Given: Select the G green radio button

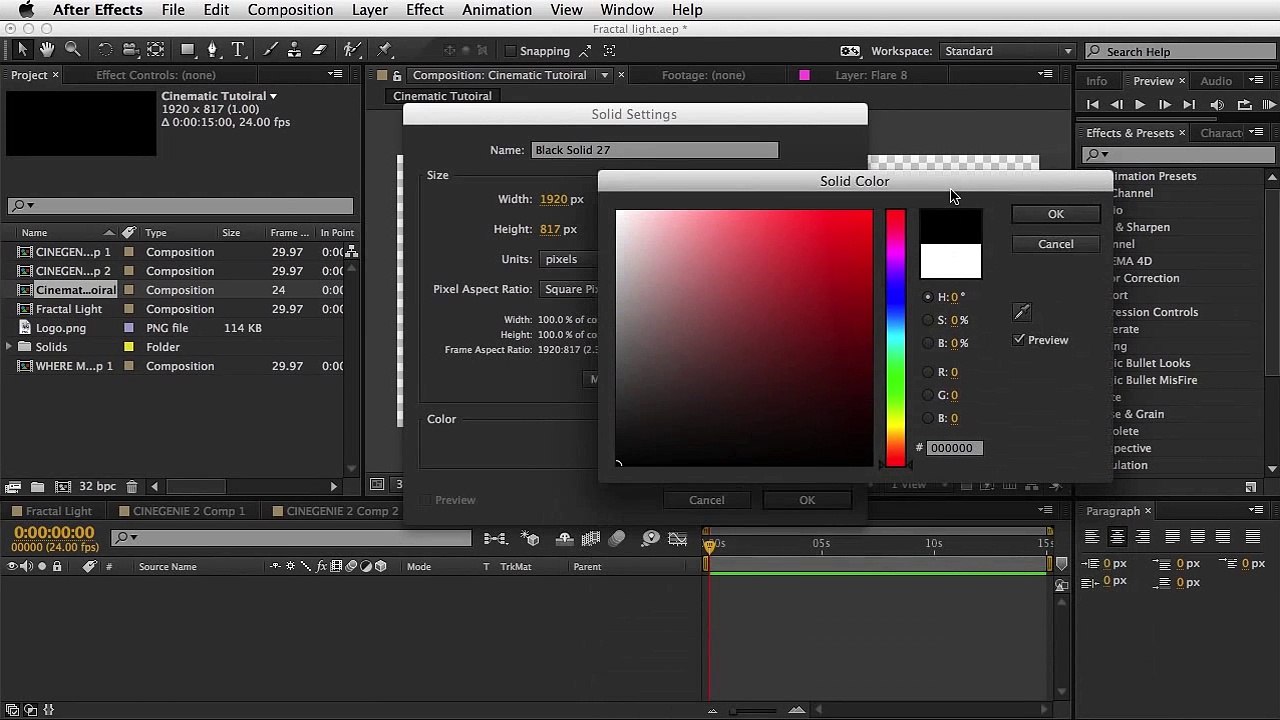Looking at the screenshot, I should 928,395.
